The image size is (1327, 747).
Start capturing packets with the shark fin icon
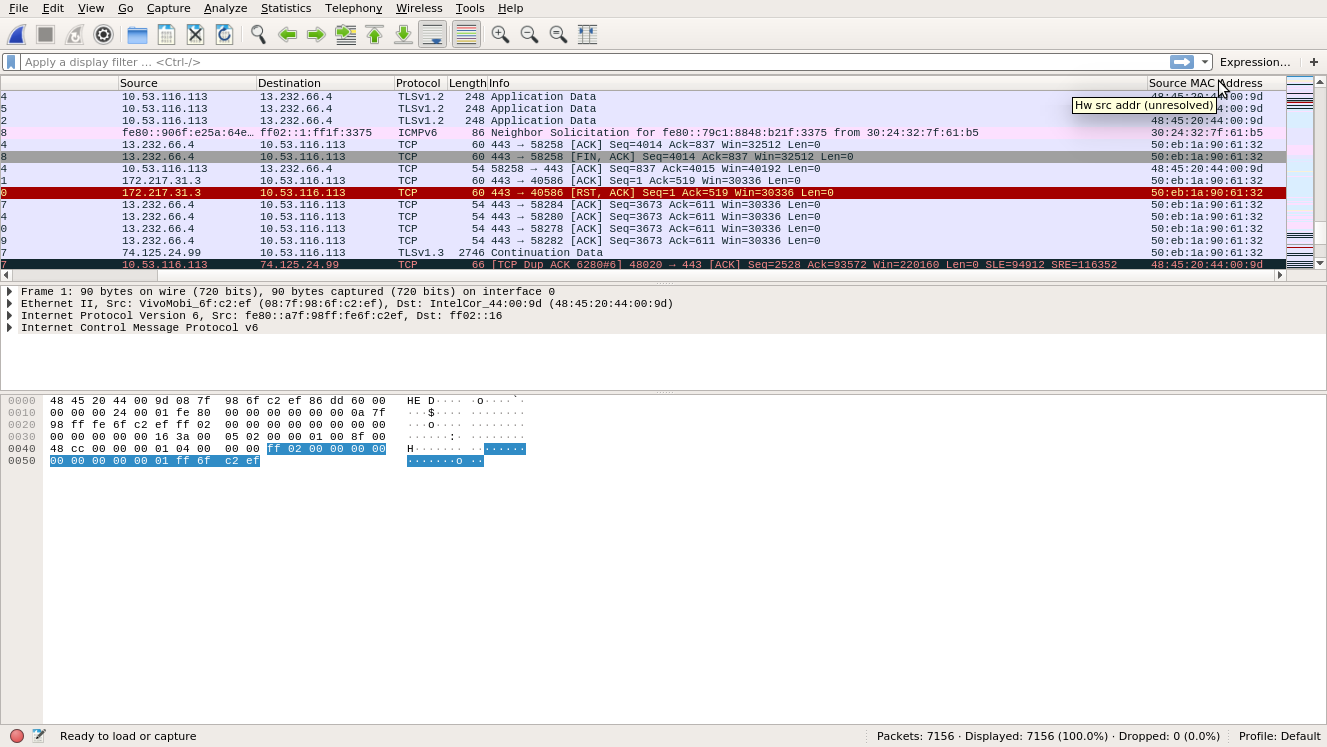click(16, 34)
